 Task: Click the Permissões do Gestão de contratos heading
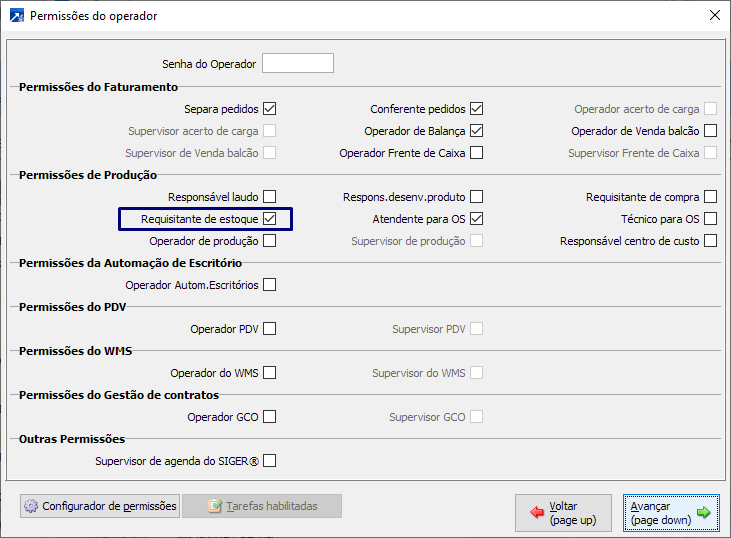(119, 395)
